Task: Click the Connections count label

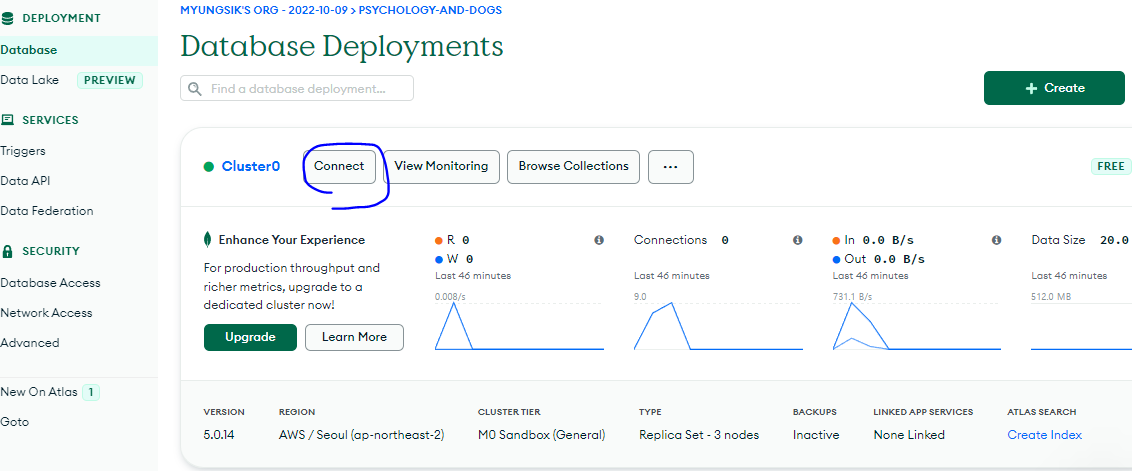Action: coord(681,240)
